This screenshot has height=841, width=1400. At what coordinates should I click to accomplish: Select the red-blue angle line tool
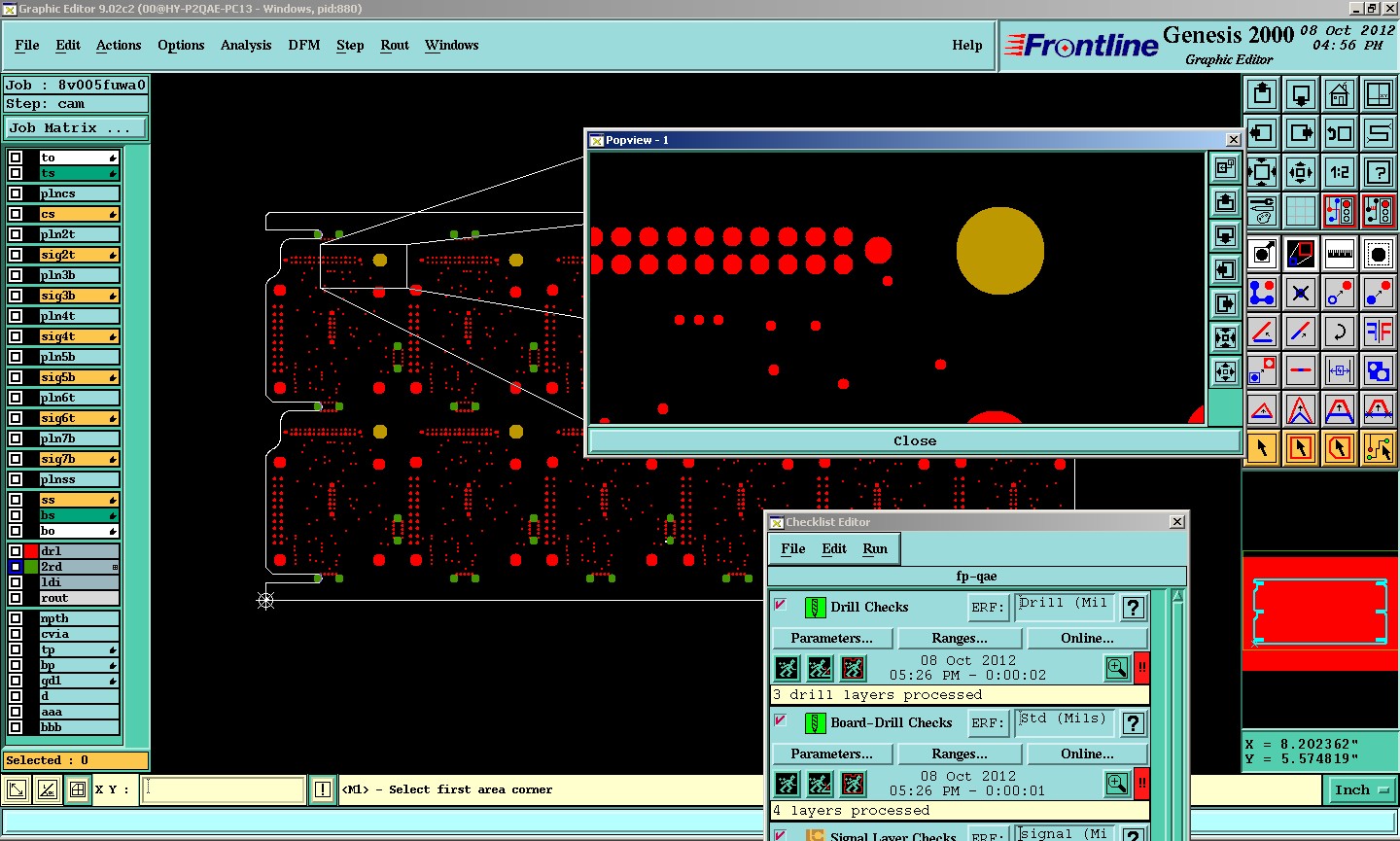[1262, 332]
